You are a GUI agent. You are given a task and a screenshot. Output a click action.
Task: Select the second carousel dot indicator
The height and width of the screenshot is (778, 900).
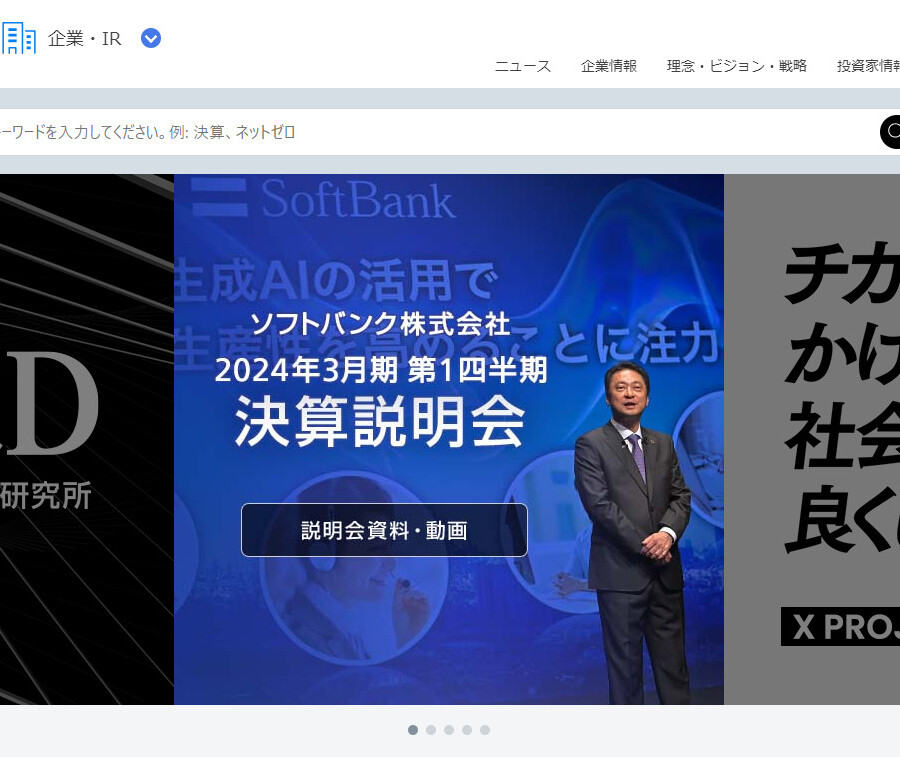click(431, 730)
